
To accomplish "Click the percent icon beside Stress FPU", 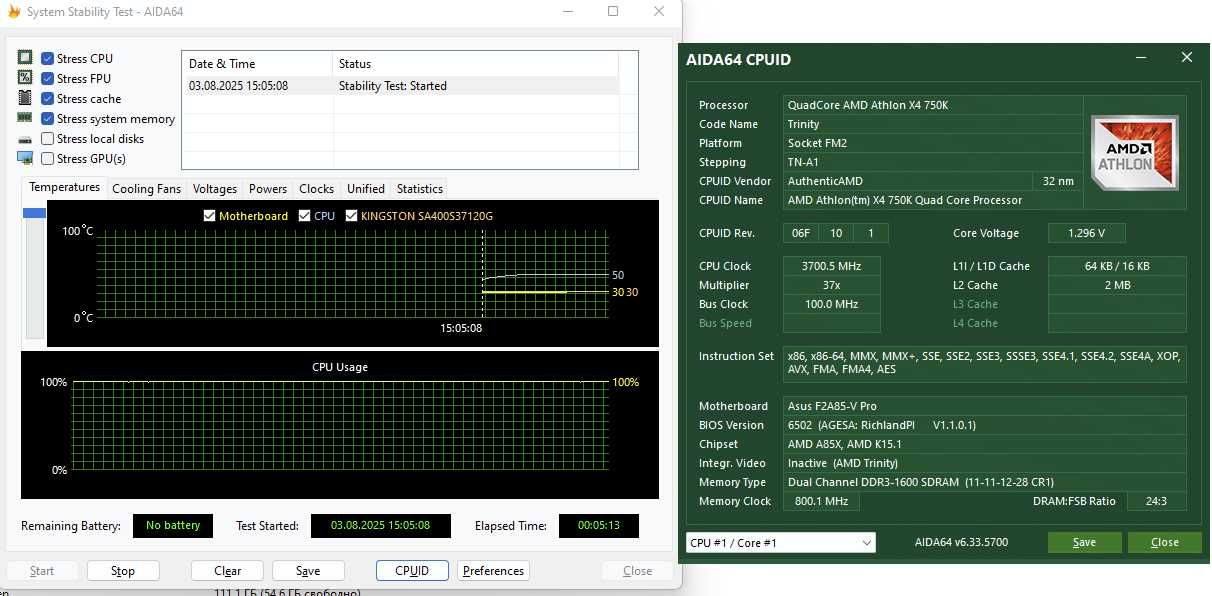I will pos(25,78).
